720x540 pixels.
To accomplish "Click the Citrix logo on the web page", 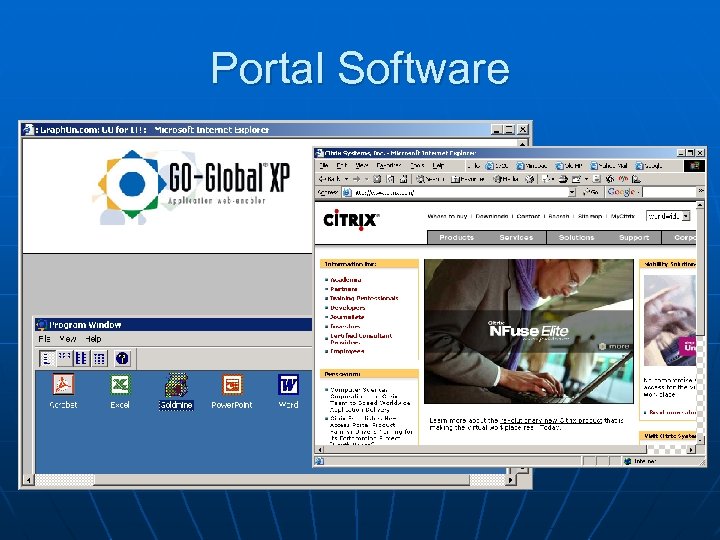I will coord(351,220).
